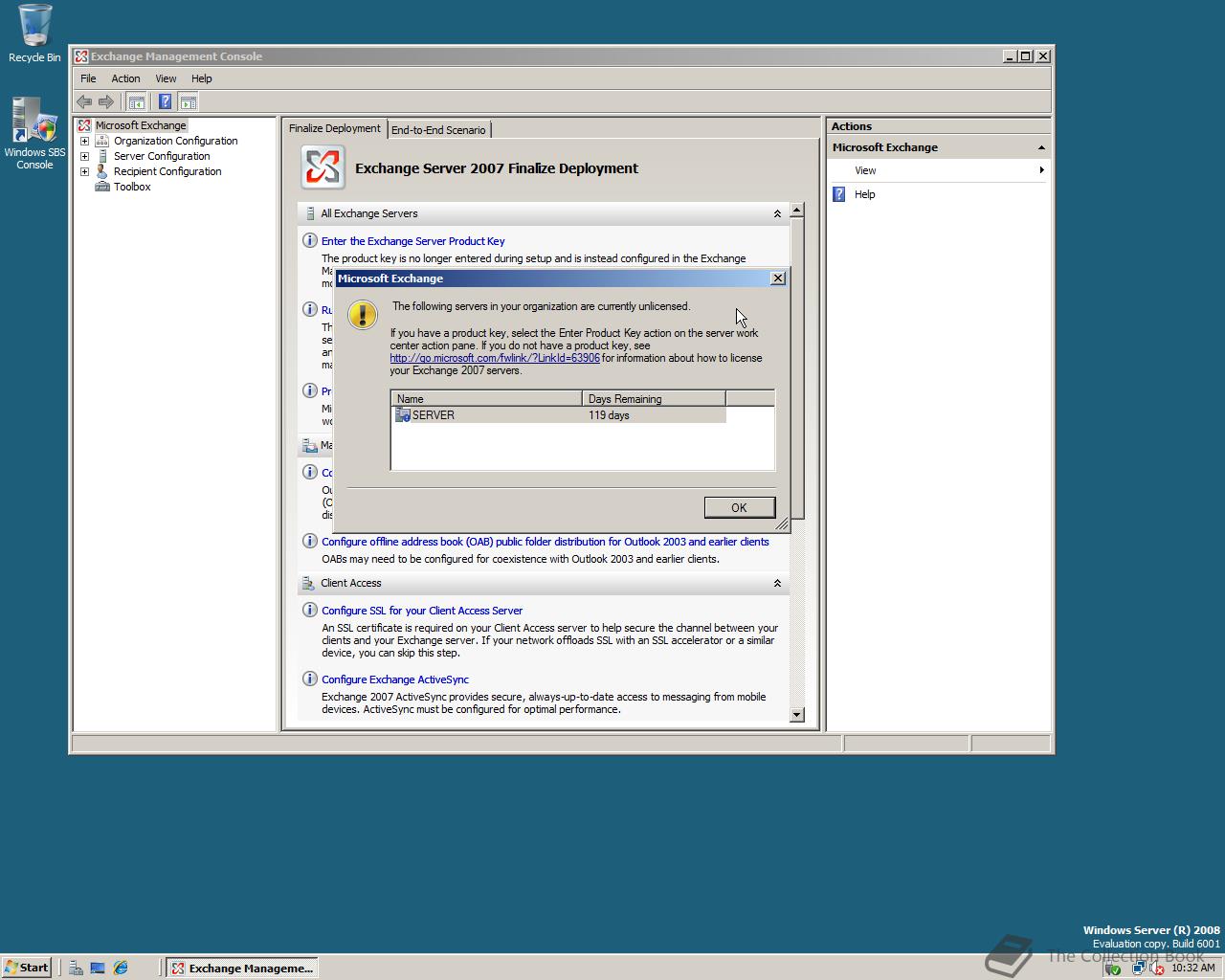Open Server Manager from Quick Launch

(76, 968)
